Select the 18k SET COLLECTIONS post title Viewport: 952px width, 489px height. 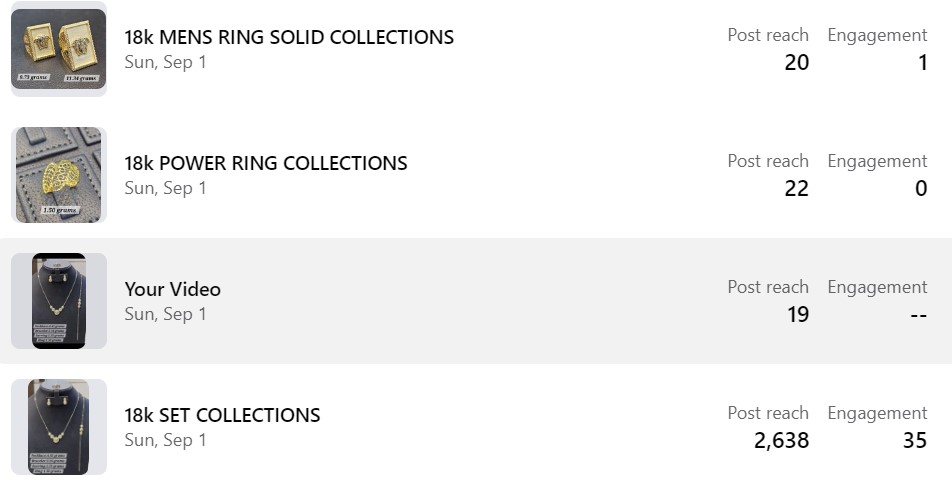tap(222, 415)
